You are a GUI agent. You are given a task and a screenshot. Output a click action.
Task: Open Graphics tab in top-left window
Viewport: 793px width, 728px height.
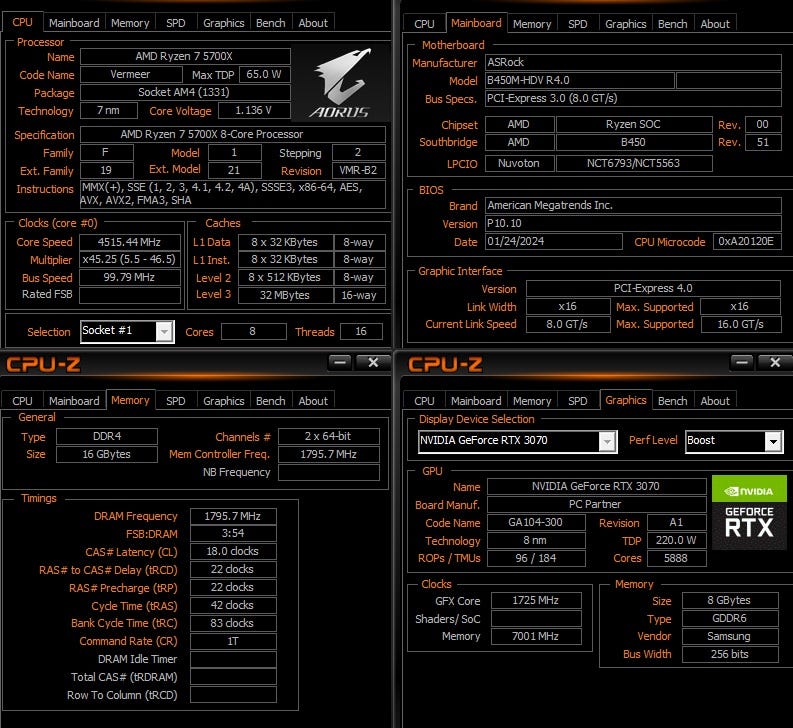(x=224, y=23)
